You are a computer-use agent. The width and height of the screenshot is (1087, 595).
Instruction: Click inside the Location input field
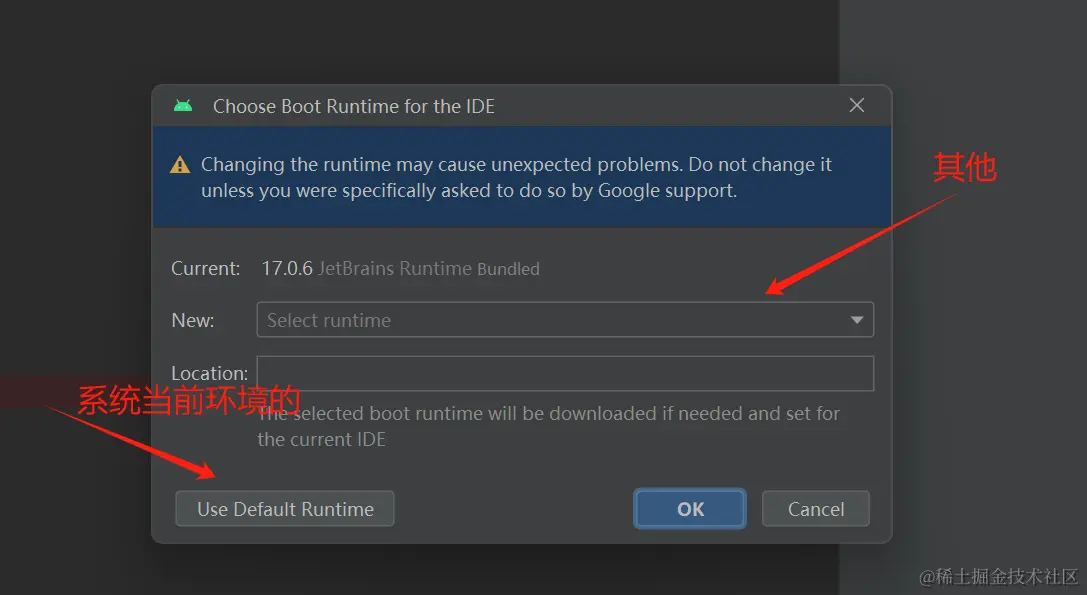pos(565,374)
